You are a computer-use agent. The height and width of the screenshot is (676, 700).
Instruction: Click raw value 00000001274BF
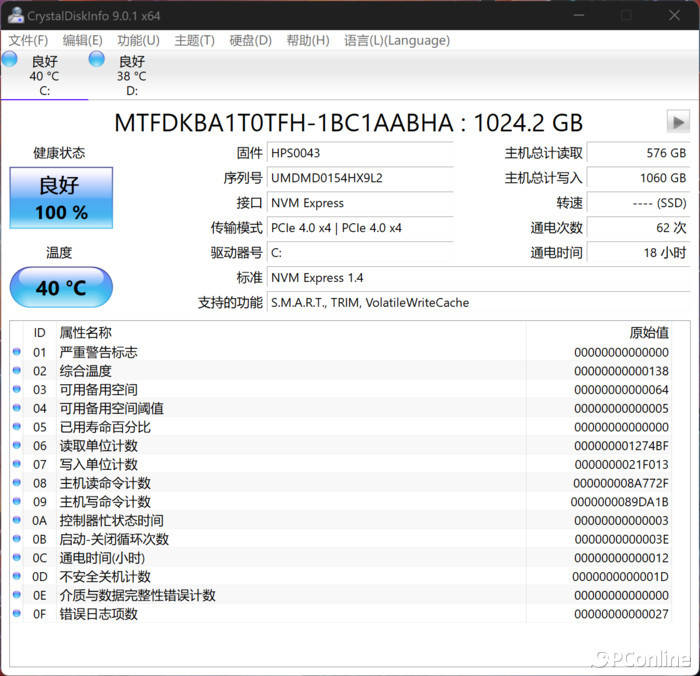(621, 446)
